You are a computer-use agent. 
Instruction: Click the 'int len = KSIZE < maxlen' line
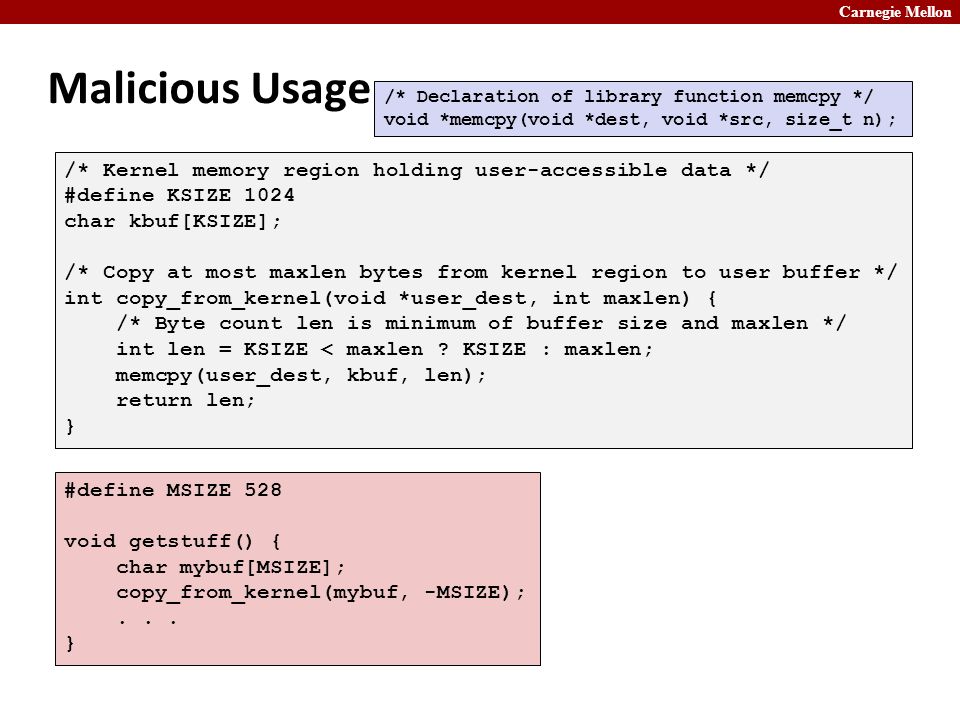[x=384, y=349]
